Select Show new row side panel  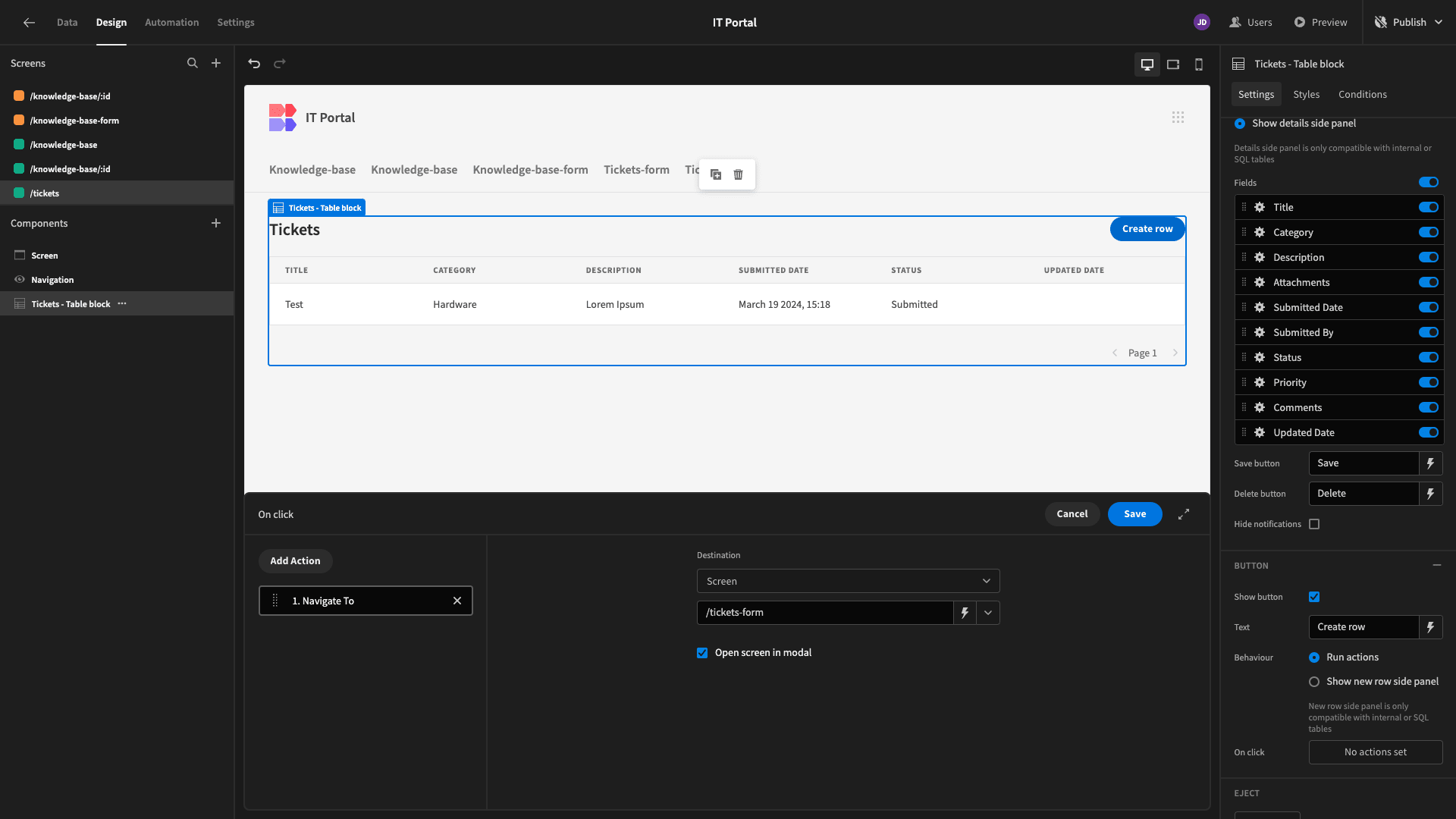(x=1314, y=682)
